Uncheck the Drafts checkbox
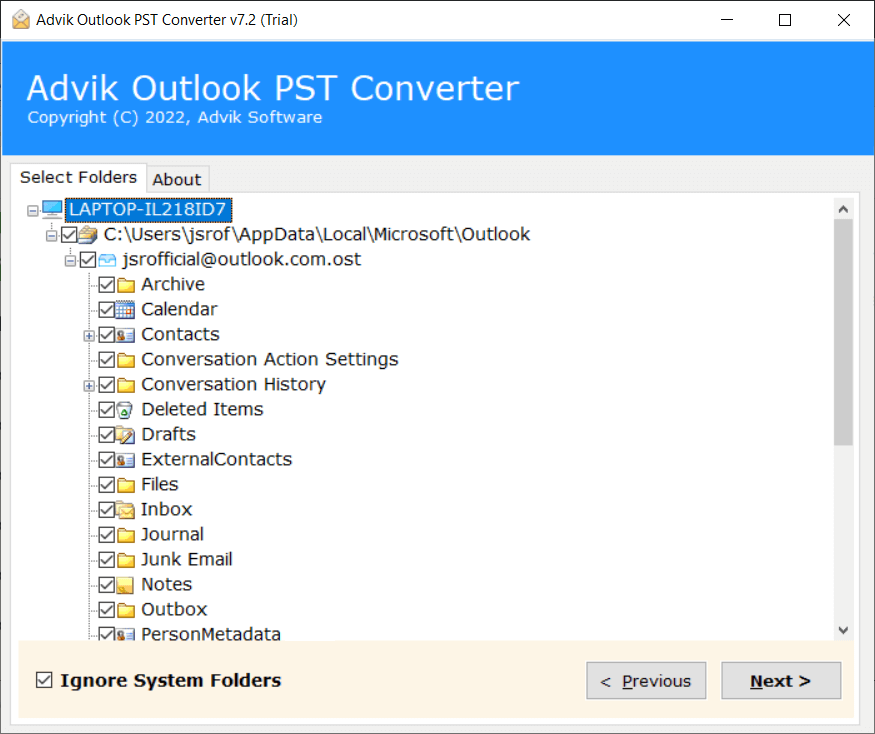Viewport: 875px width, 734px height. [x=107, y=435]
